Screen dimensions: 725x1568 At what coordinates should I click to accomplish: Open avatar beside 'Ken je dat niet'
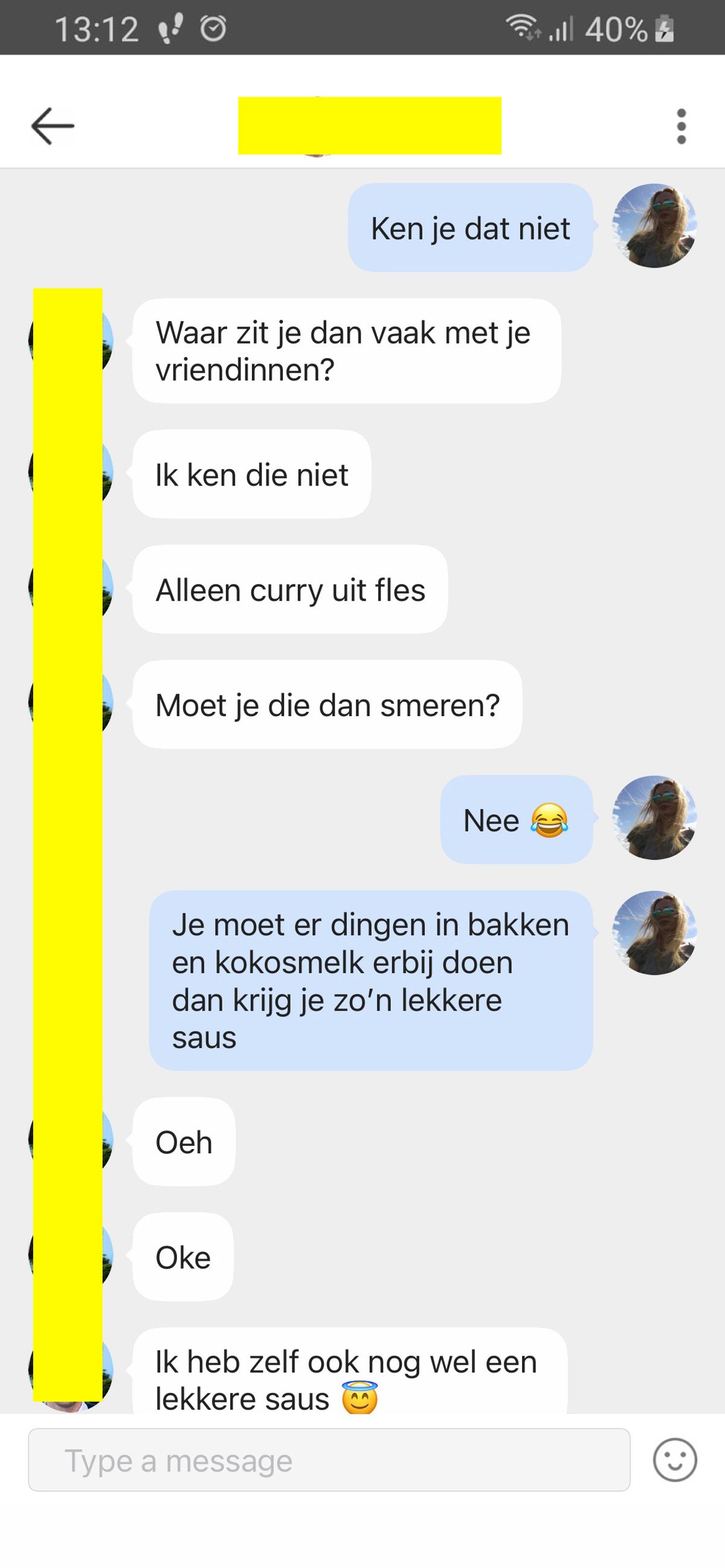pos(654,226)
